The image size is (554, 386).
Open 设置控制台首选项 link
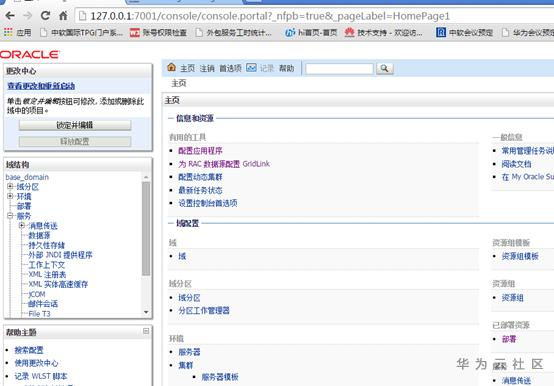[x=208, y=203]
